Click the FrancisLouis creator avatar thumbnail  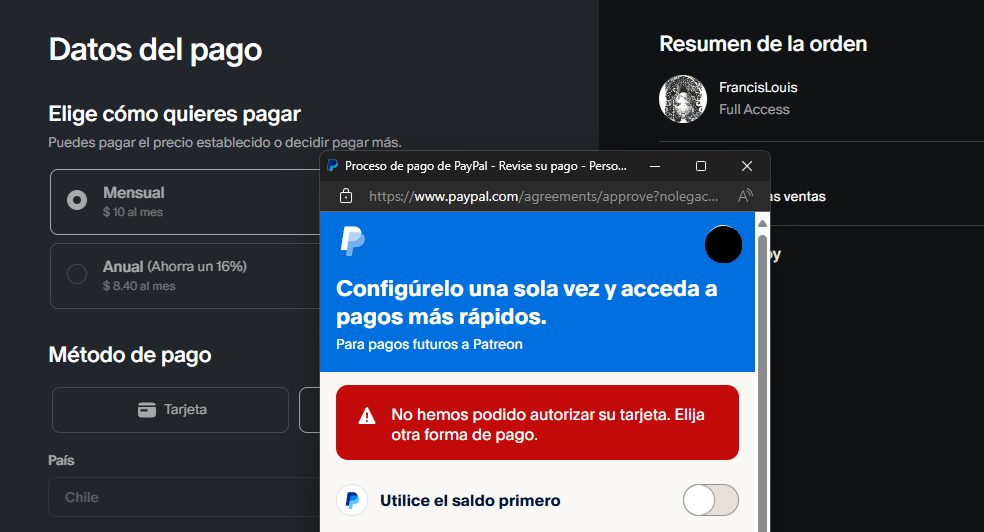(683, 98)
